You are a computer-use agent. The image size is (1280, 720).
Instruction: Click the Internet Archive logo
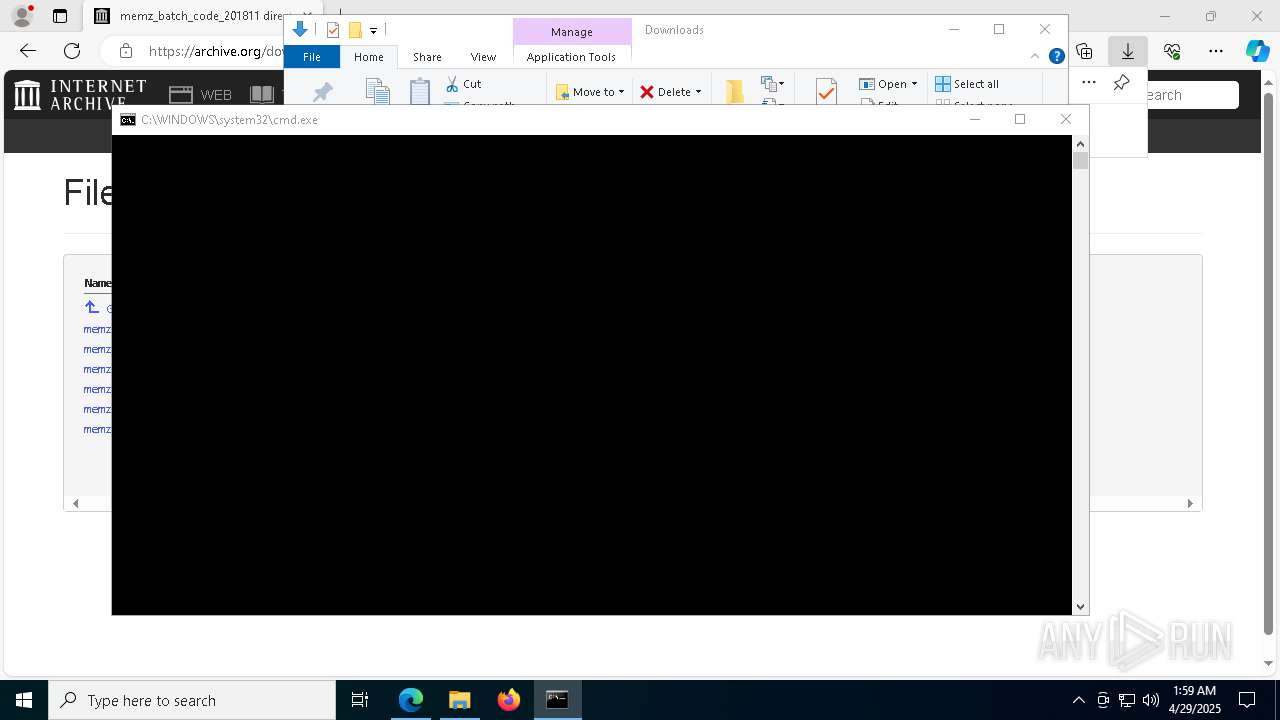(x=80, y=95)
